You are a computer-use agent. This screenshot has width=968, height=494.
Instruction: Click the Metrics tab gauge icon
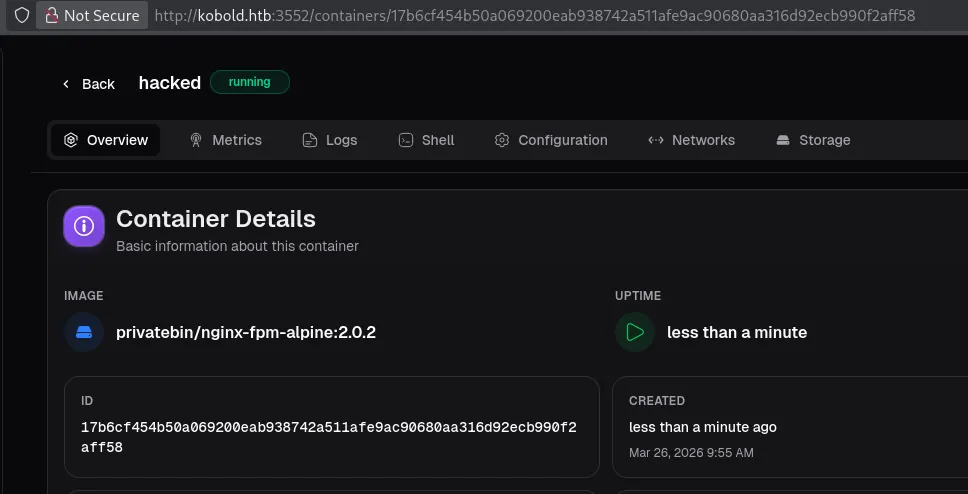(x=196, y=140)
